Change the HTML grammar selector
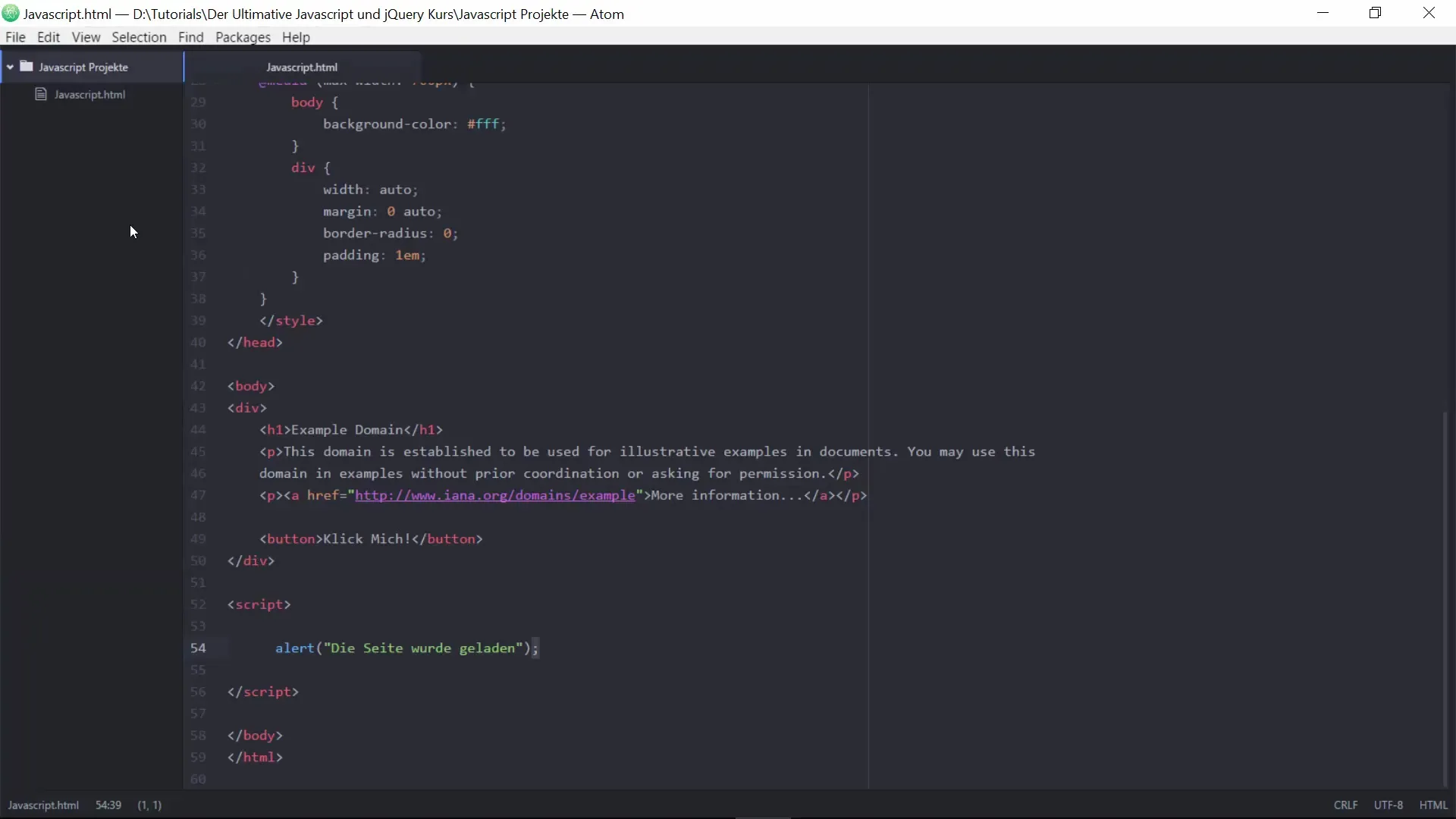The width and height of the screenshot is (1456, 819). point(1433,805)
